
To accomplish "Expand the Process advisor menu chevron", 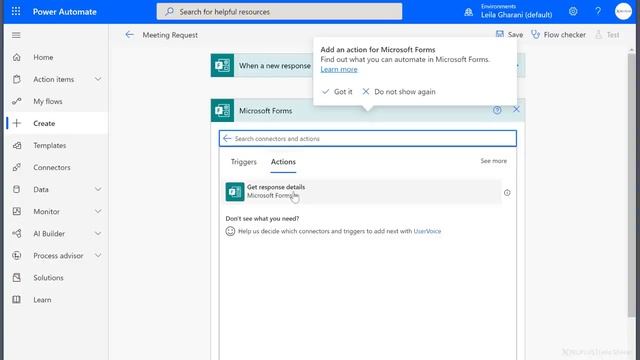I will 98,256.
